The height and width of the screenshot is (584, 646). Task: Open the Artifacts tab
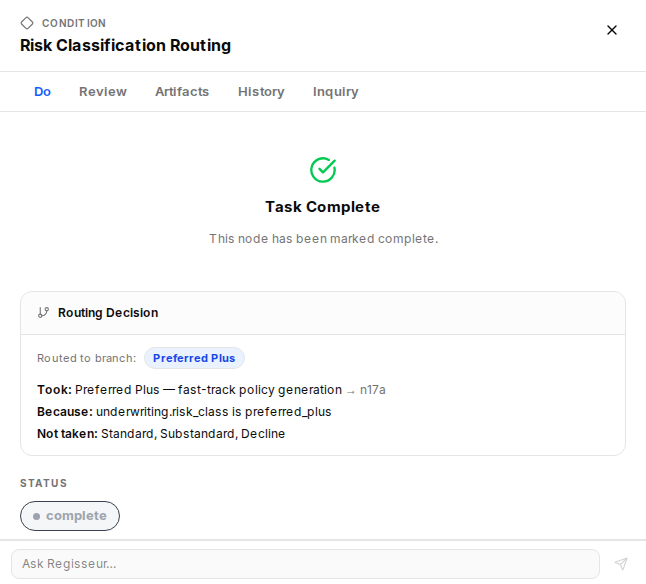click(x=182, y=91)
